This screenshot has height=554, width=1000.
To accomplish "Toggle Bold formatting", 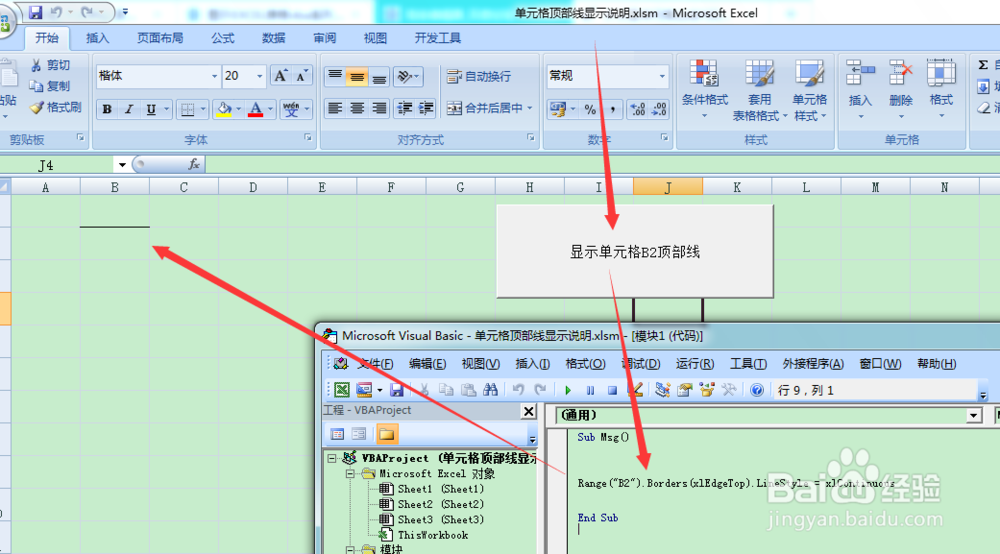I will tap(107, 109).
